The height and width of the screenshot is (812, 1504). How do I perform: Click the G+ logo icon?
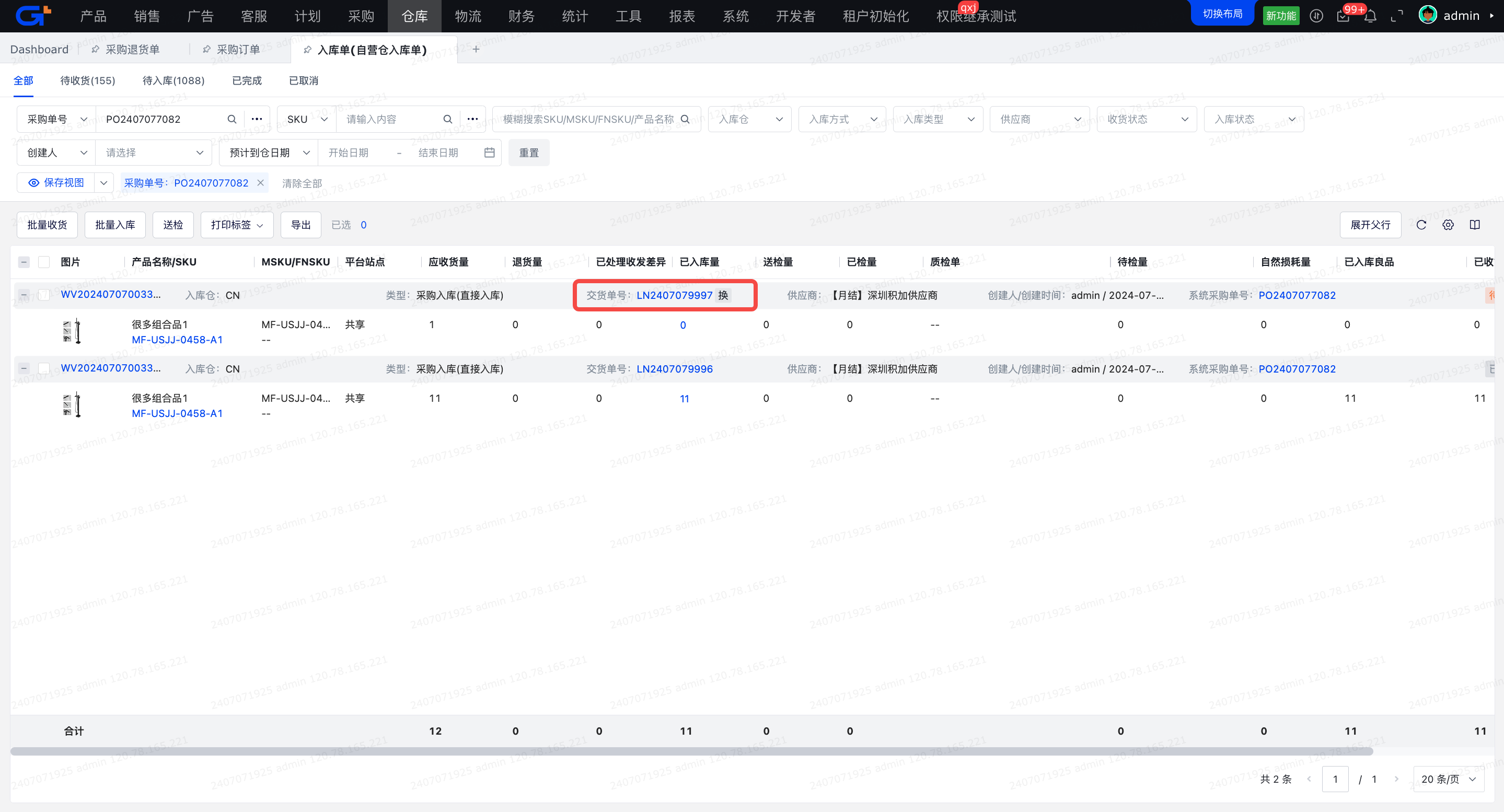33,15
